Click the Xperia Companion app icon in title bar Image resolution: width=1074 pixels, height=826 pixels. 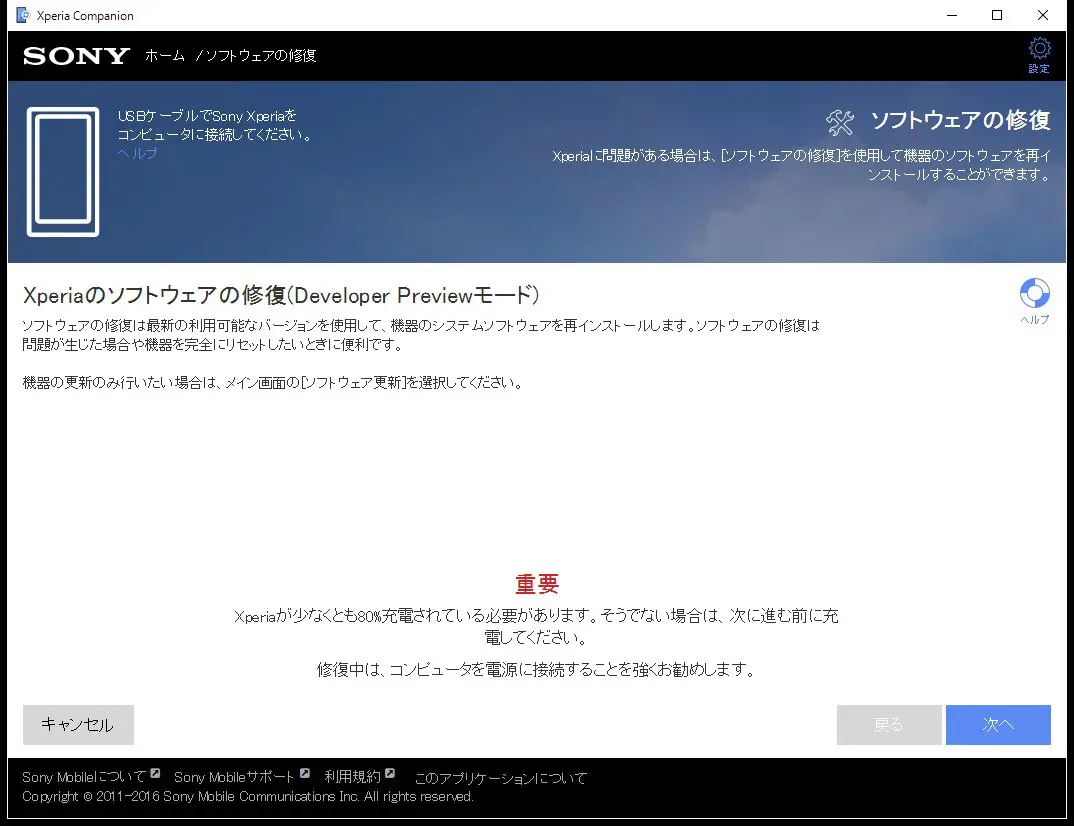coord(23,15)
